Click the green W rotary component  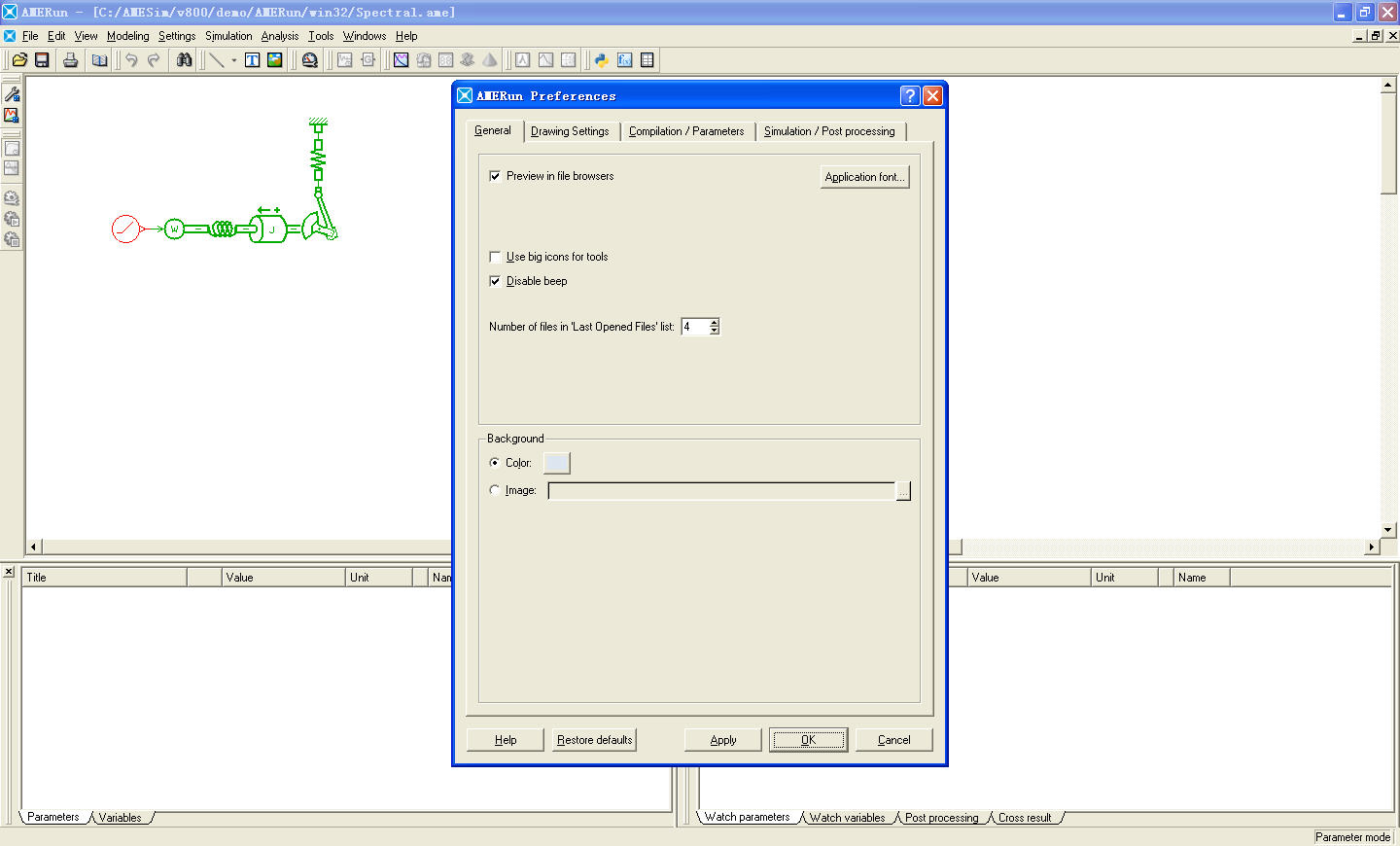174,229
